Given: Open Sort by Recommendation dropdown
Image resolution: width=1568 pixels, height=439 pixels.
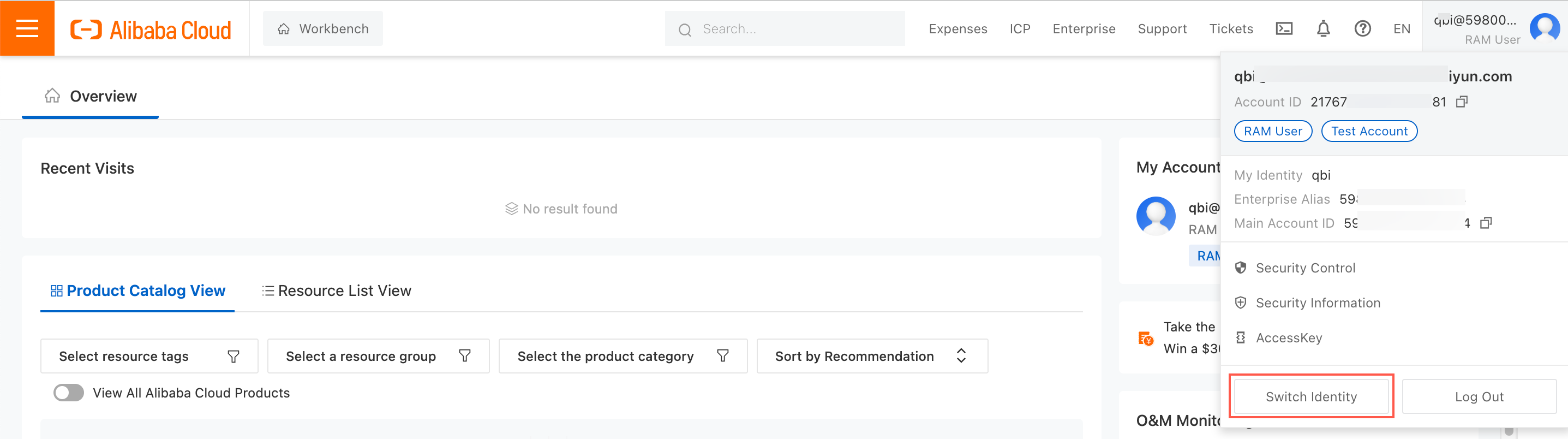Looking at the screenshot, I should pos(872,356).
